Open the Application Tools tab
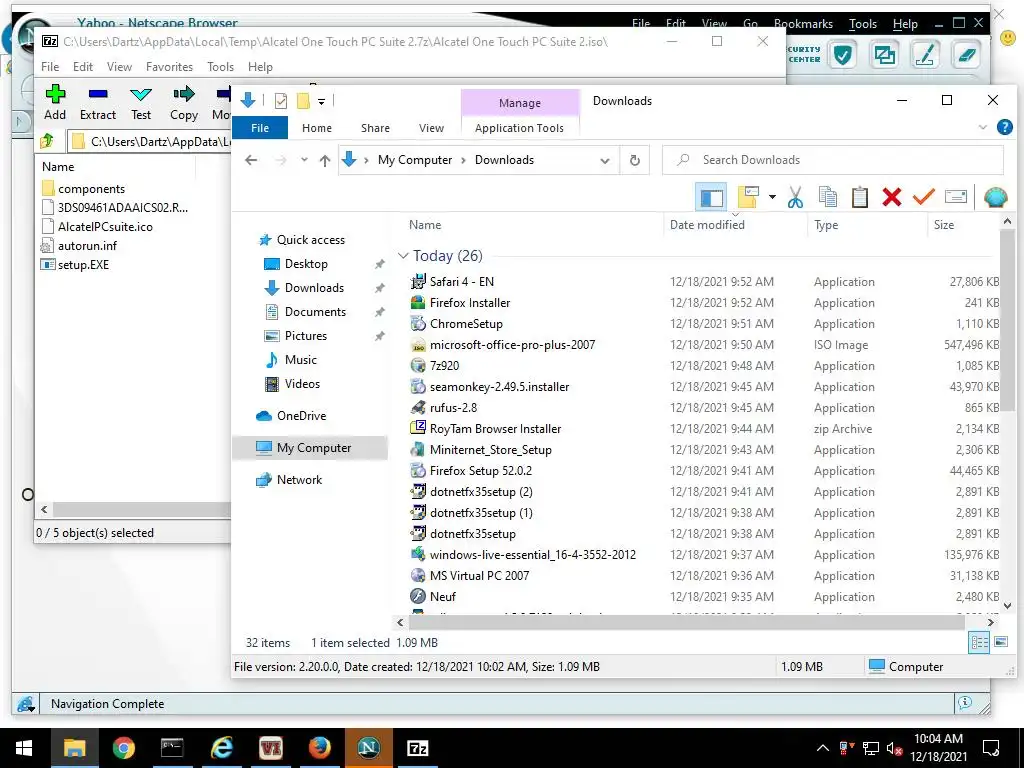The width and height of the screenshot is (1024, 768). pos(519,128)
